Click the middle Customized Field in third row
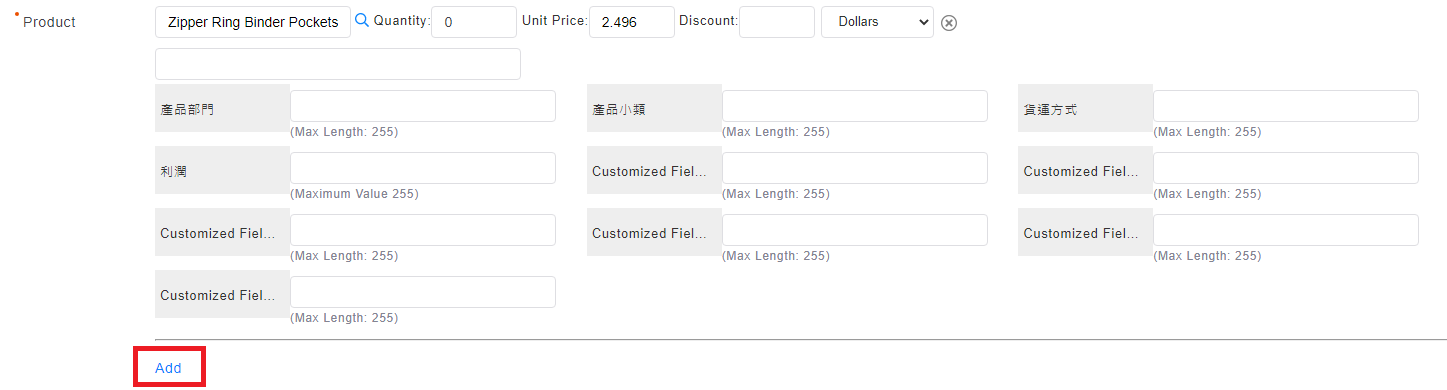 click(x=855, y=230)
